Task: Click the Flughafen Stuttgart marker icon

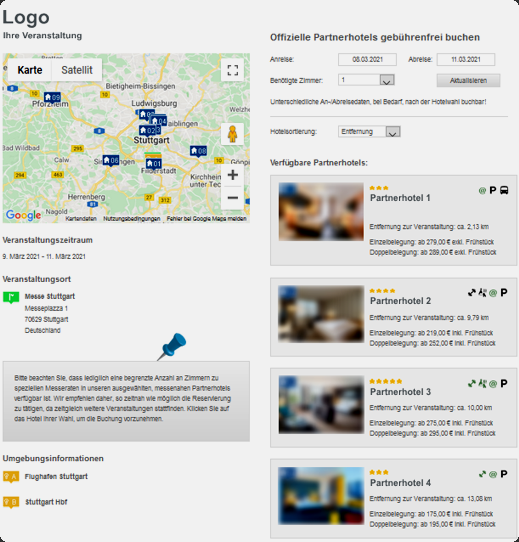Action: 11,477
